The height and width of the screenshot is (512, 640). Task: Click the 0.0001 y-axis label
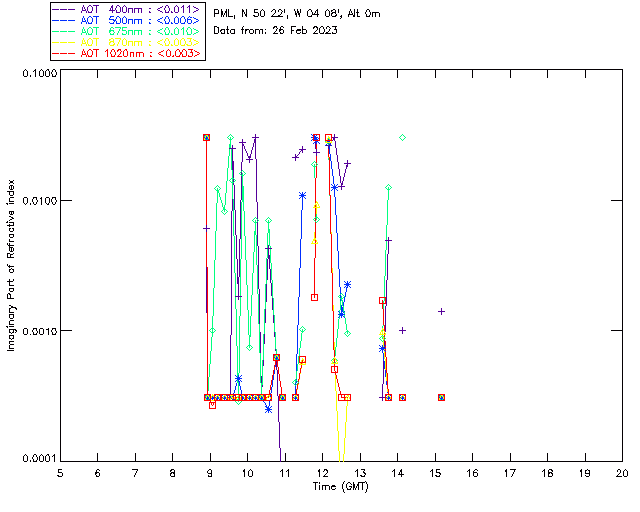coord(39,459)
